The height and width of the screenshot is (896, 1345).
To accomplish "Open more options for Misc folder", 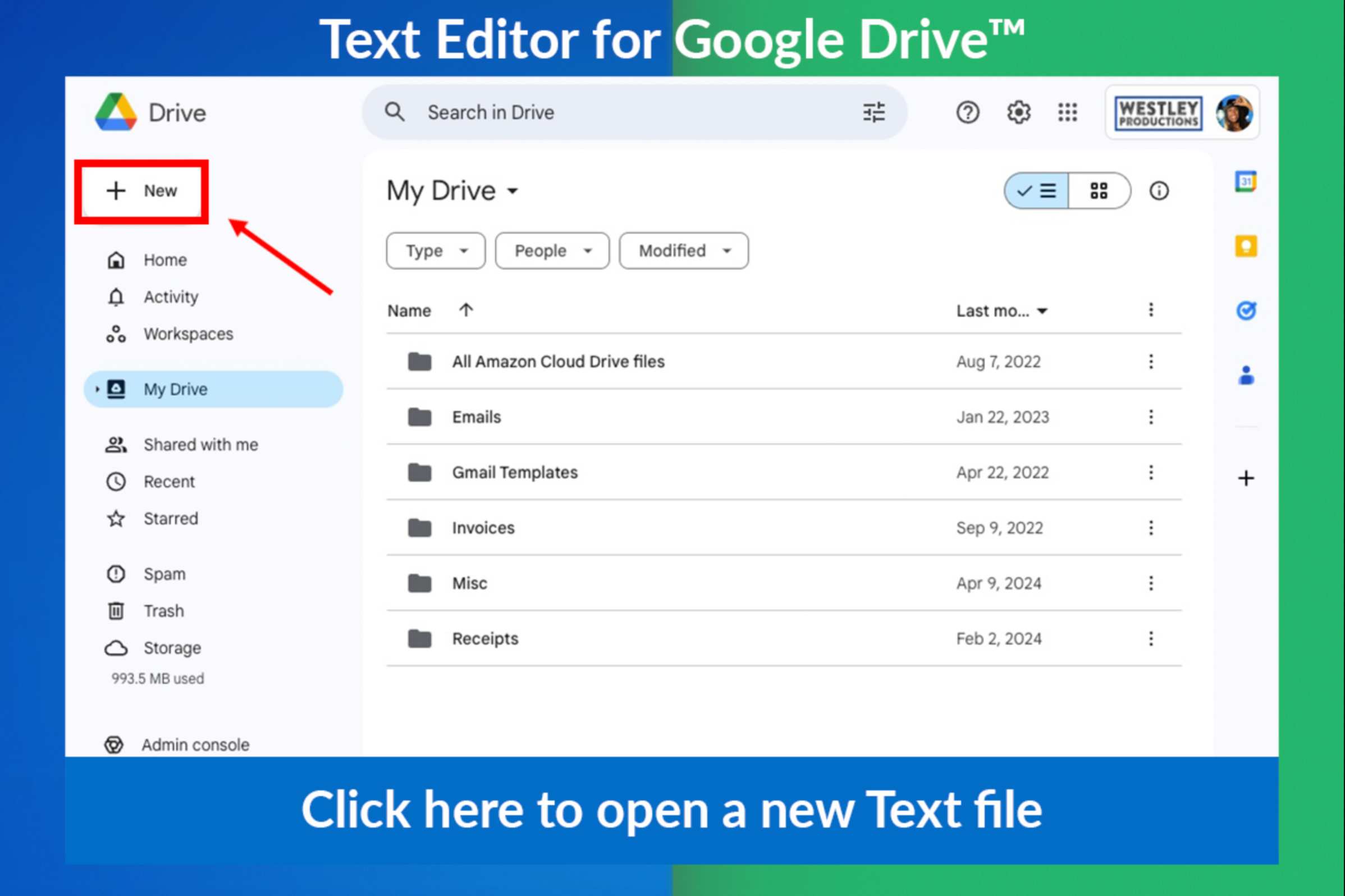I will 1151,583.
